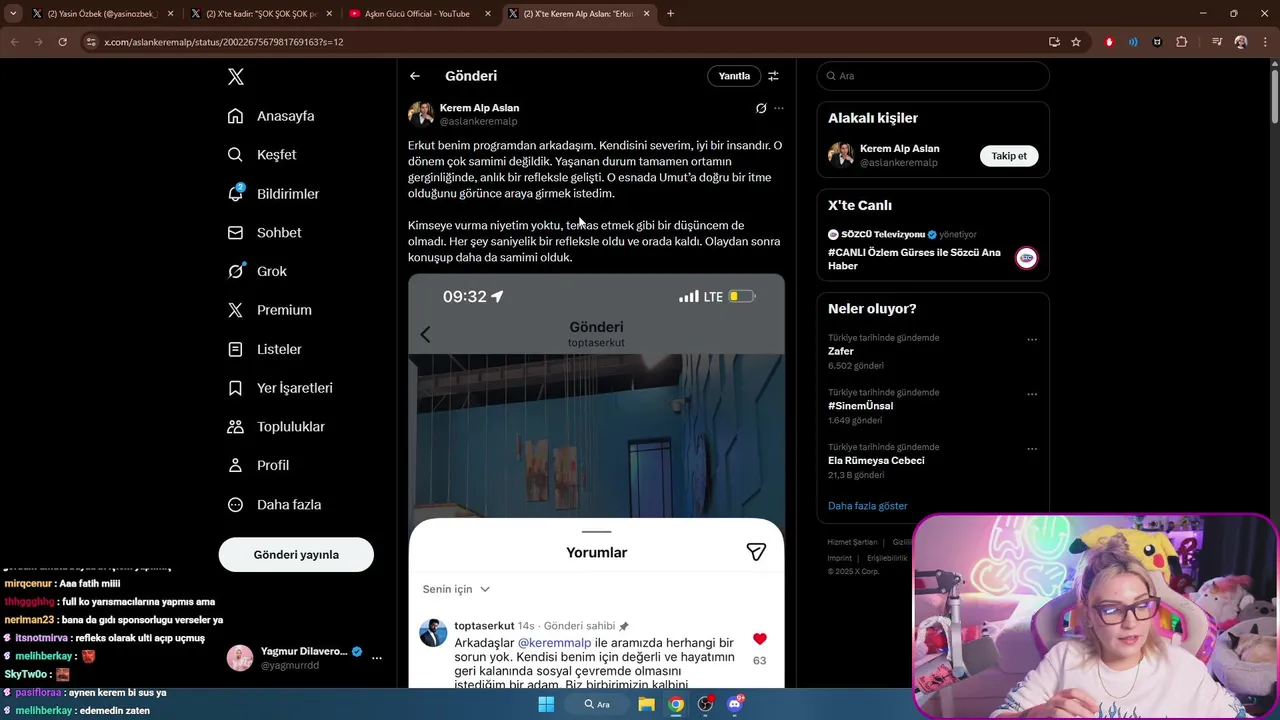
Task: Expand the Senin için comment filter
Action: [x=456, y=589]
